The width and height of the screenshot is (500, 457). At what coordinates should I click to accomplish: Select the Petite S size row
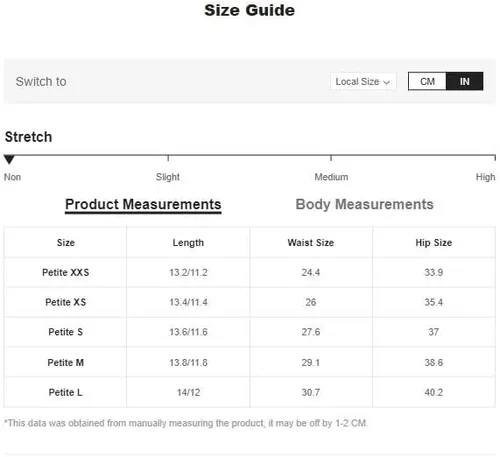point(249,332)
